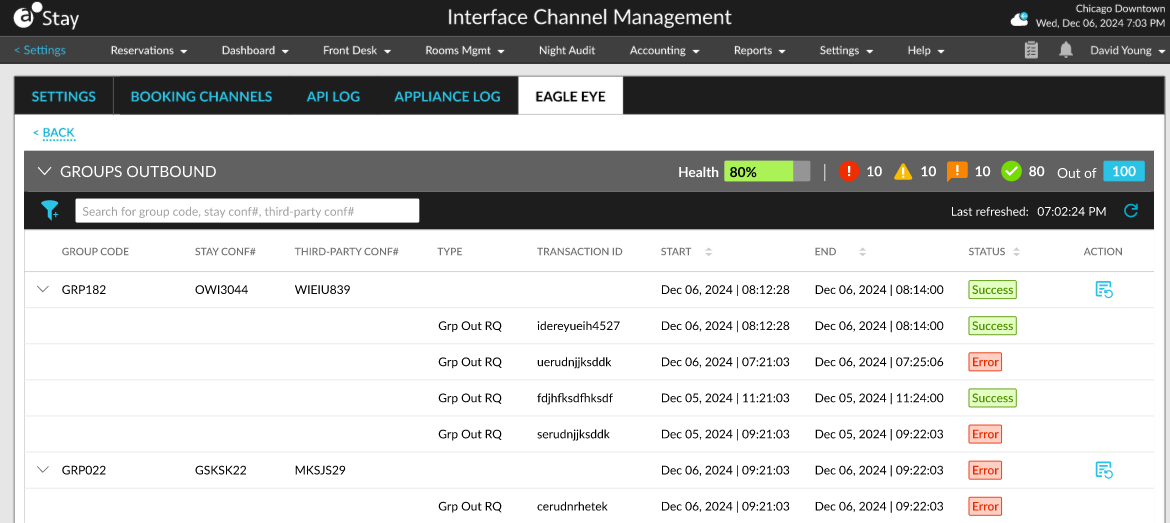
Task: Click the TRANSACTION ID column header
Action: (x=580, y=252)
